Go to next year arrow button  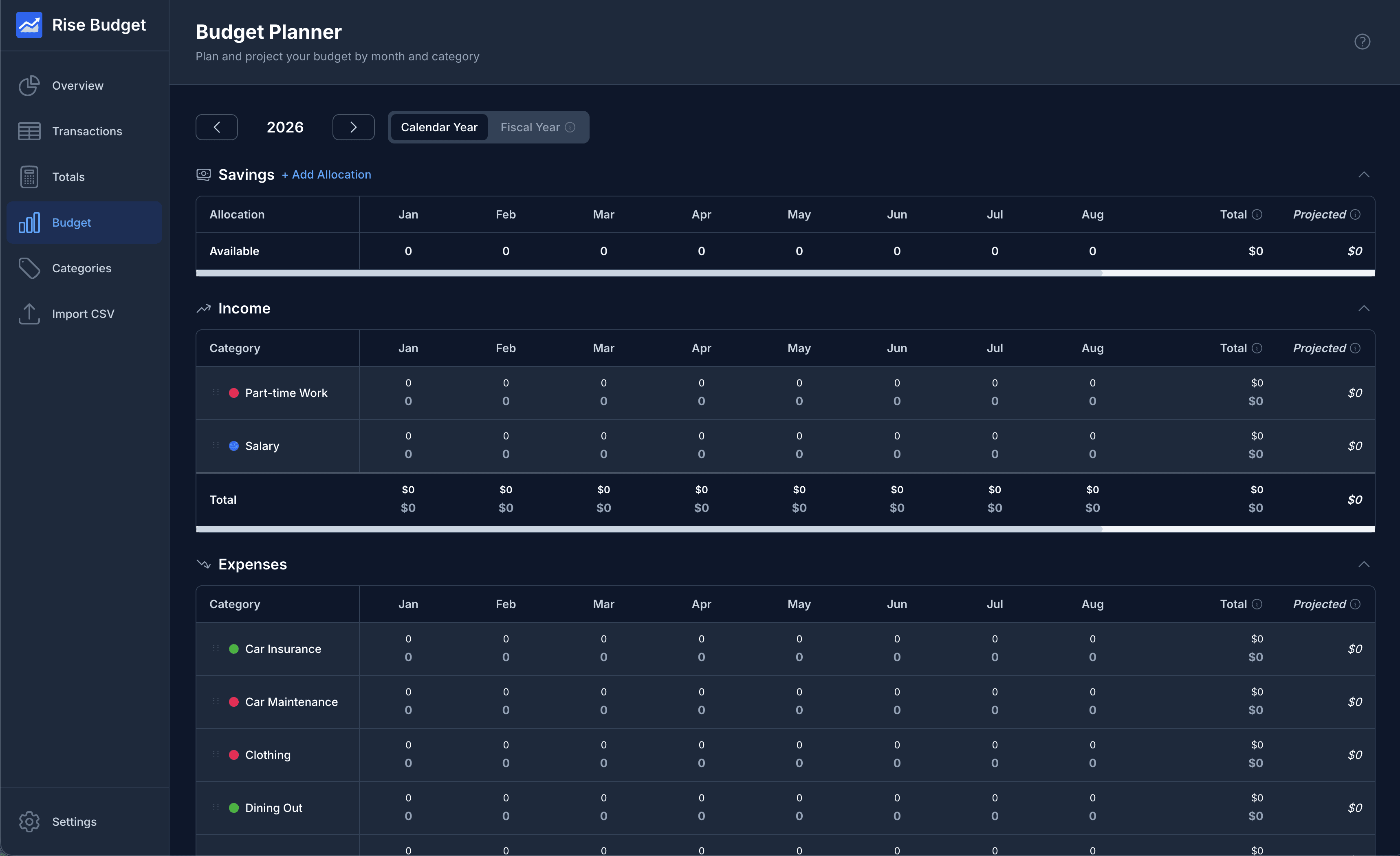click(x=353, y=127)
